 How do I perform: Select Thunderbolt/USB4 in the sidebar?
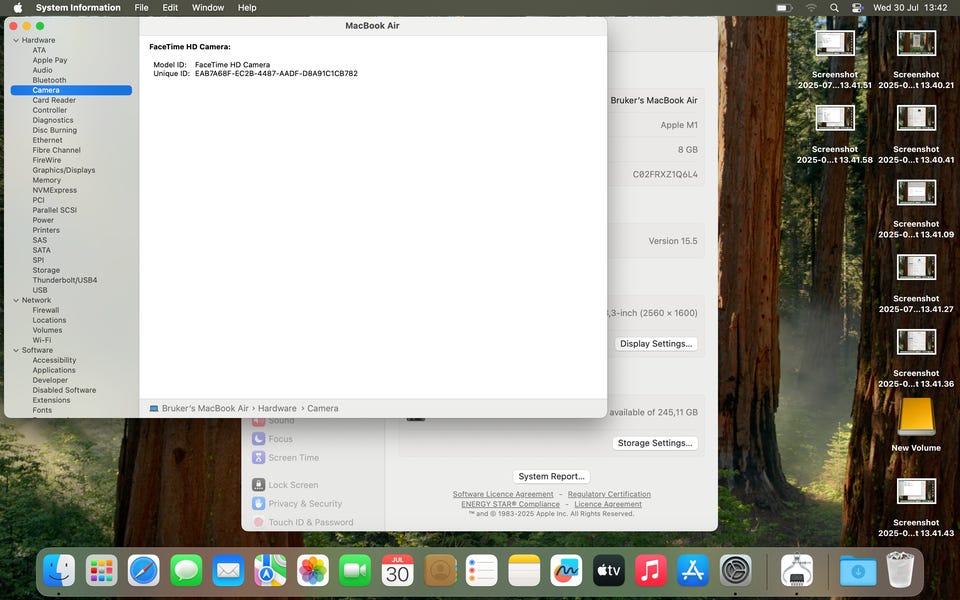click(64, 280)
